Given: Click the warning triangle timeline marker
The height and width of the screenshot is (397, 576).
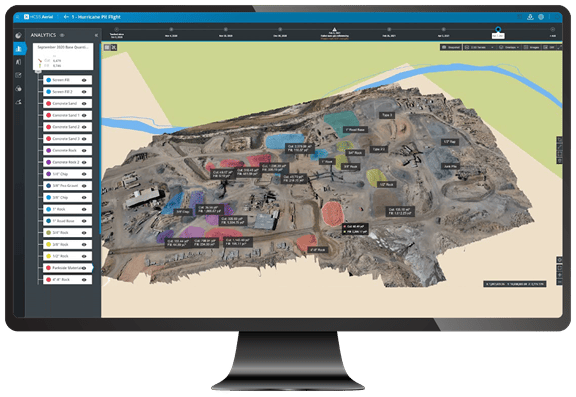Looking at the screenshot, I should click(x=334, y=29).
